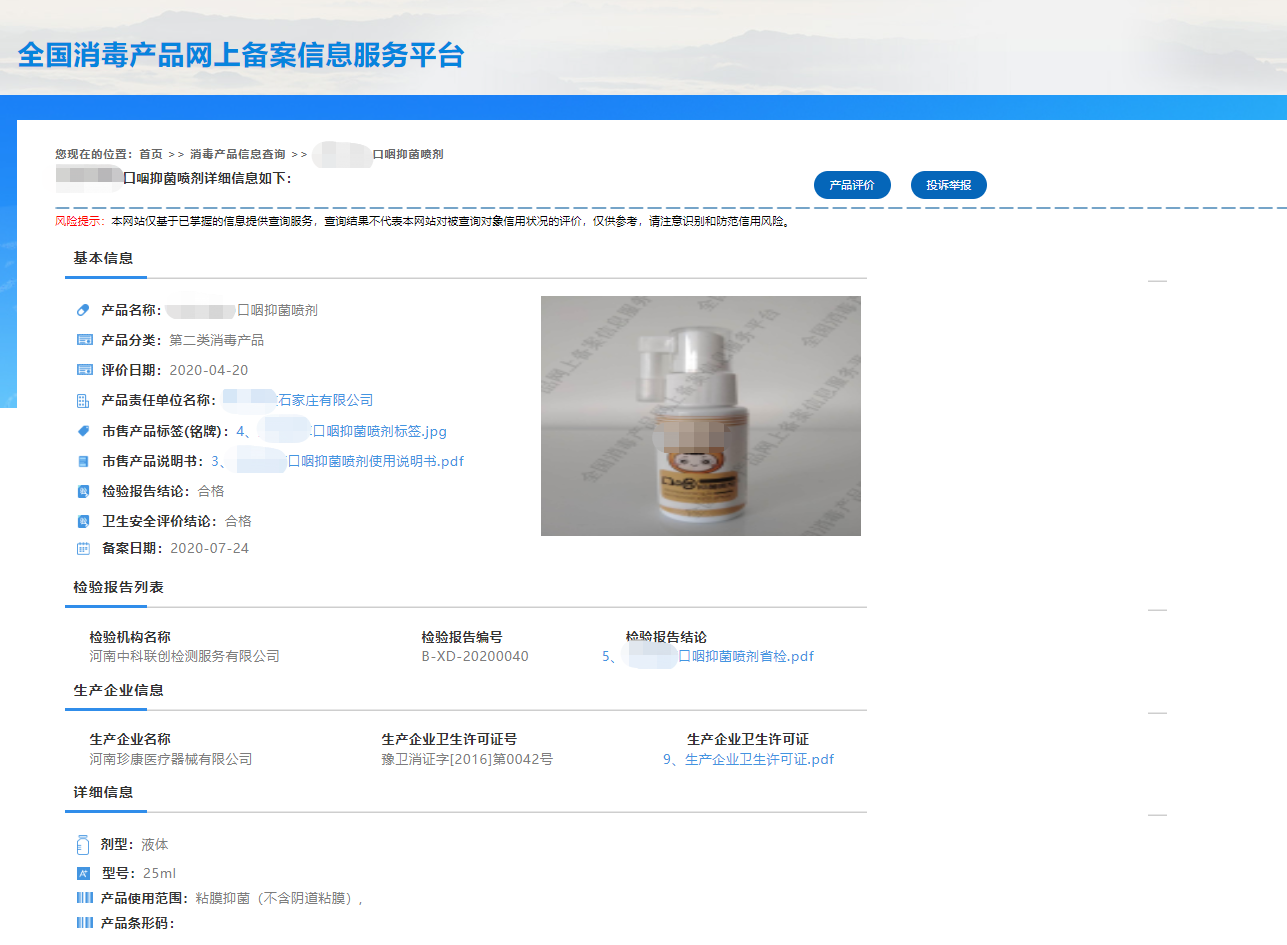Image resolution: width=1287 pixels, height=945 pixels.
Task: Click the spray bottle product photo
Action: pyautogui.click(x=700, y=416)
